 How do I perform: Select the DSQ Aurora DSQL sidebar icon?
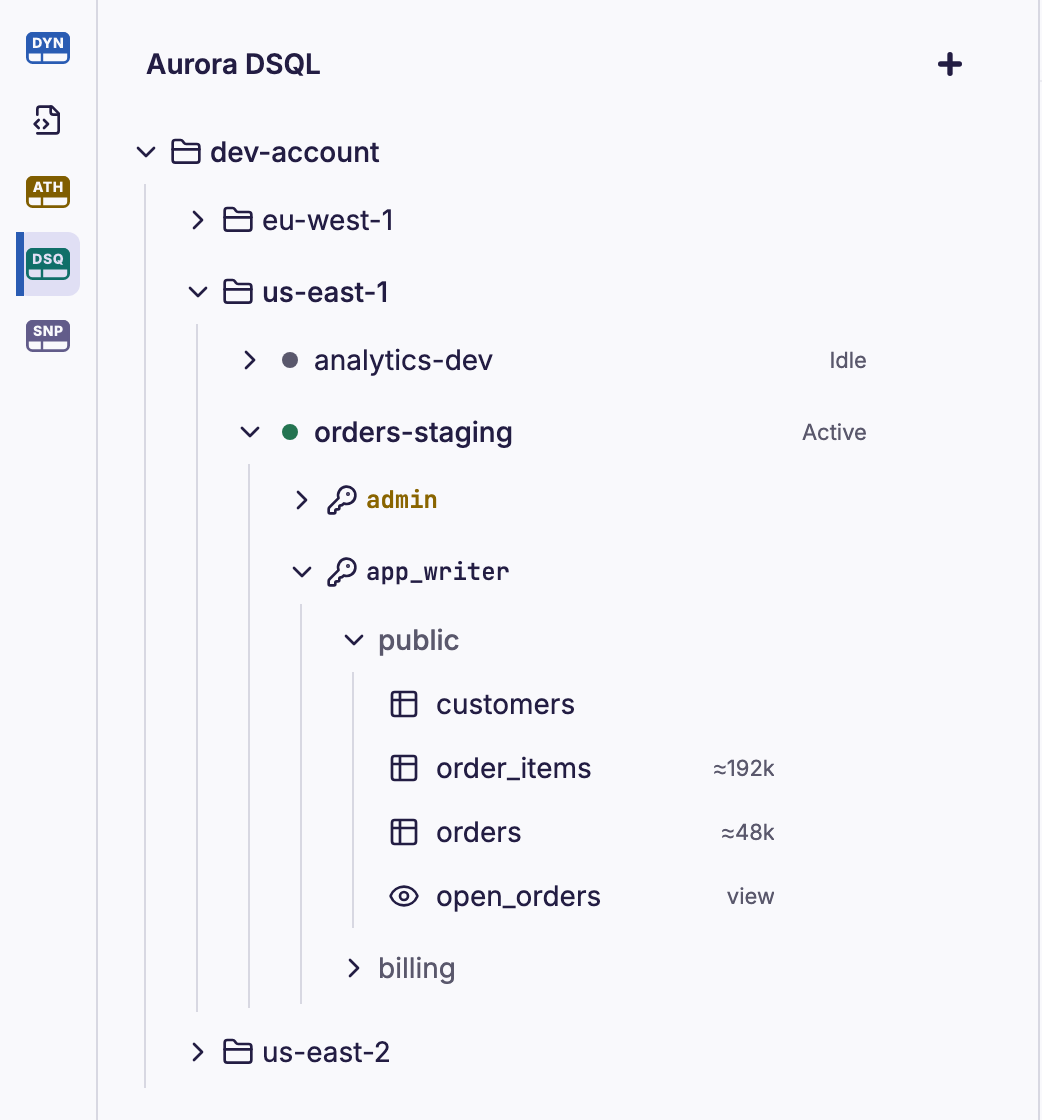pyautogui.click(x=48, y=264)
